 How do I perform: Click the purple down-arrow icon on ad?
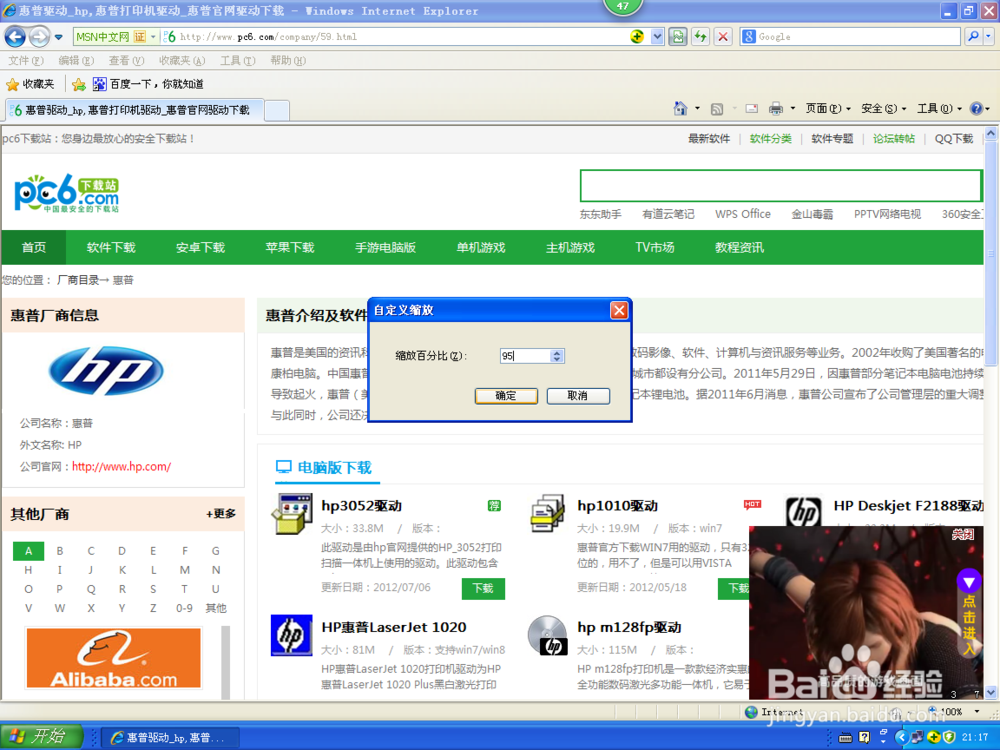[x=969, y=582]
